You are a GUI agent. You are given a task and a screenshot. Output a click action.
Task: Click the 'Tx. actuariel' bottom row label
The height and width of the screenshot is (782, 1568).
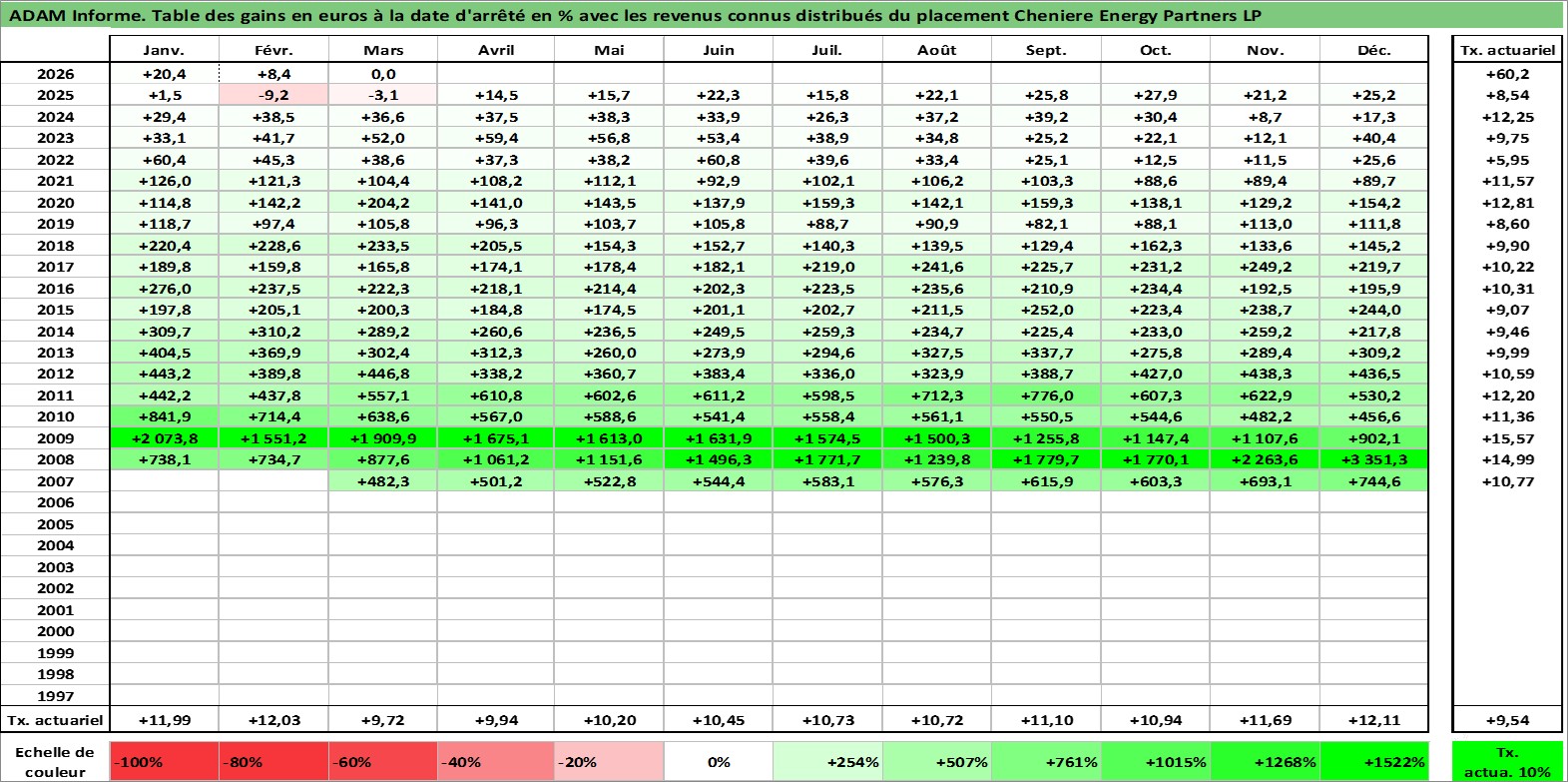coord(55,720)
